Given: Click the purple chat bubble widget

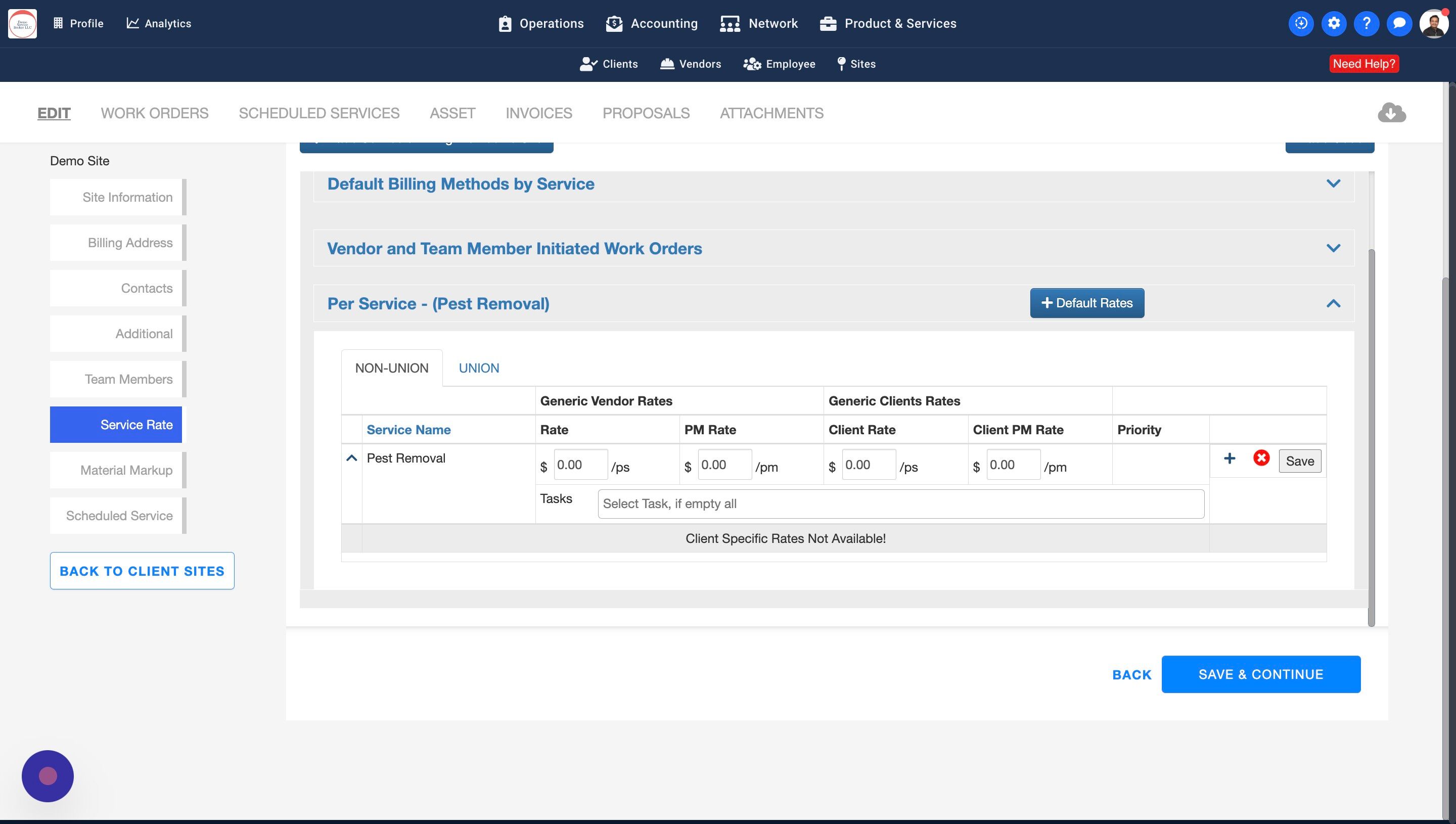Looking at the screenshot, I should tap(48, 776).
